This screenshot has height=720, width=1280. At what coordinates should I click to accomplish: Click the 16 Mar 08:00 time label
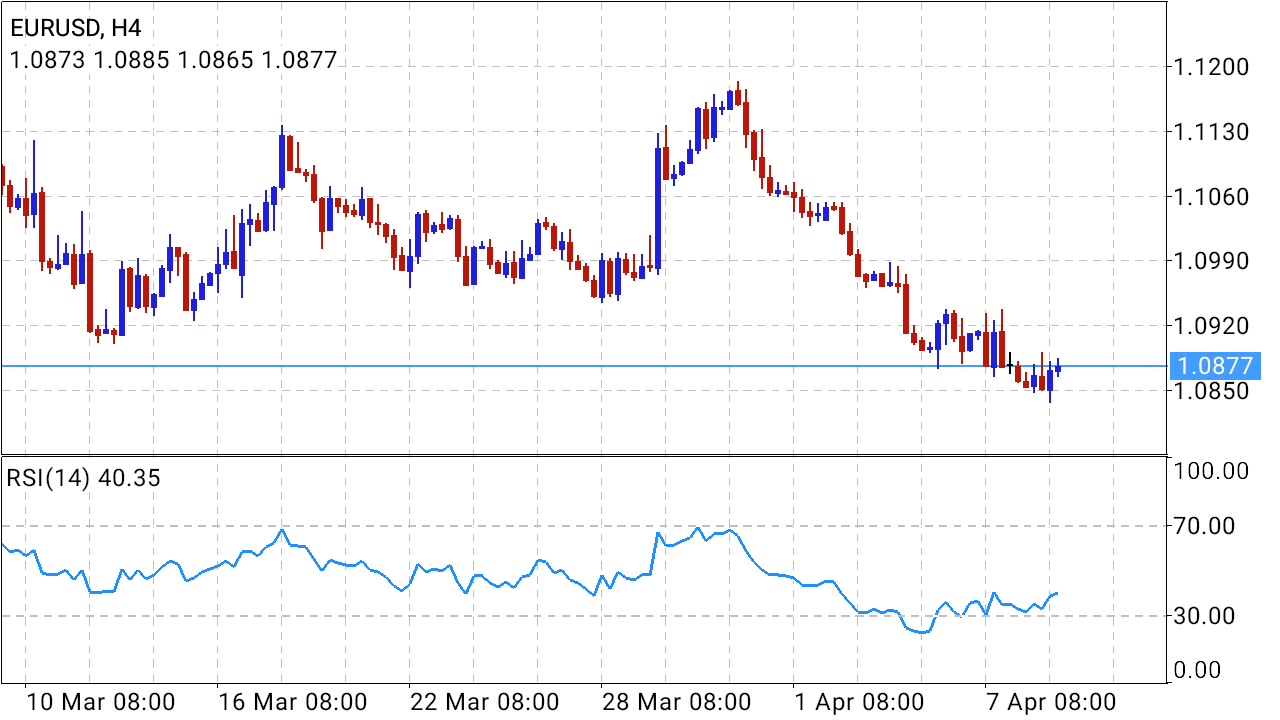[x=292, y=700]
